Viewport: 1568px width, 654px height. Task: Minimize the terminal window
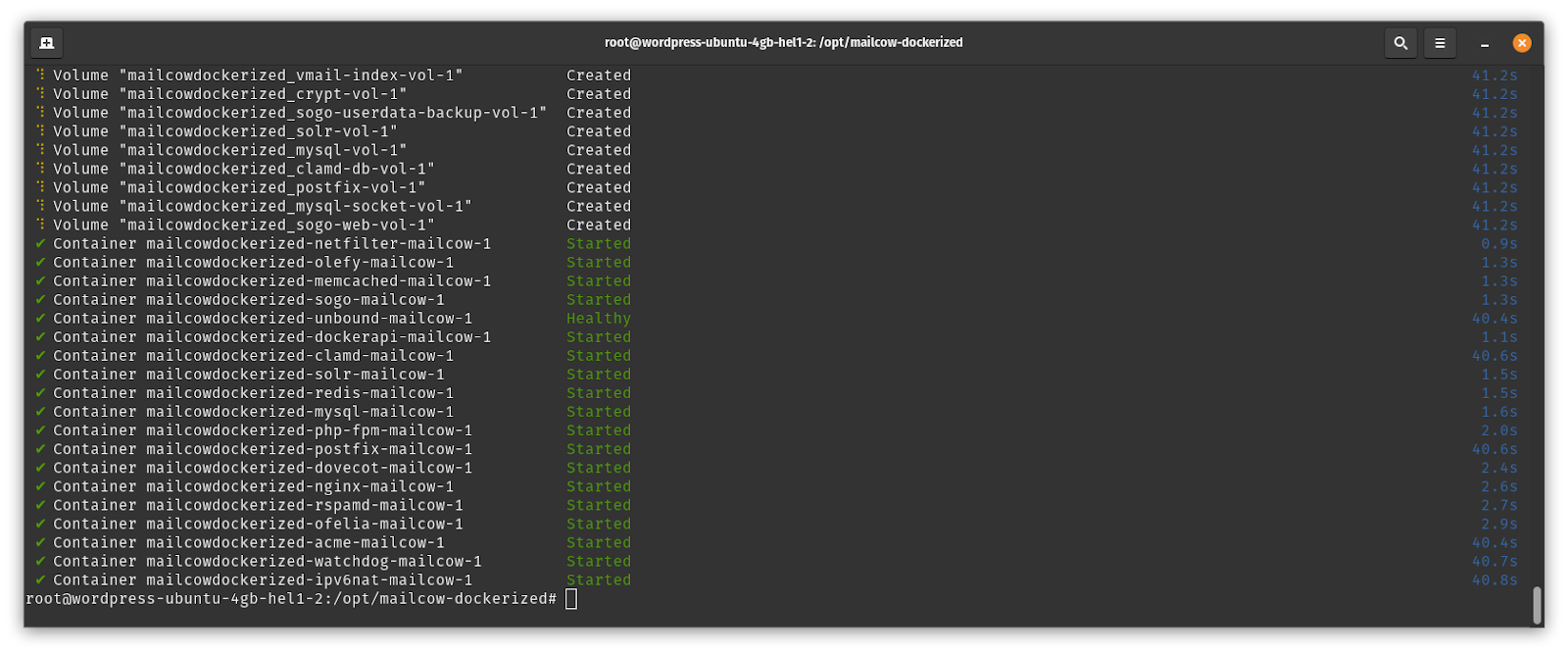(x=1485, y=43)
